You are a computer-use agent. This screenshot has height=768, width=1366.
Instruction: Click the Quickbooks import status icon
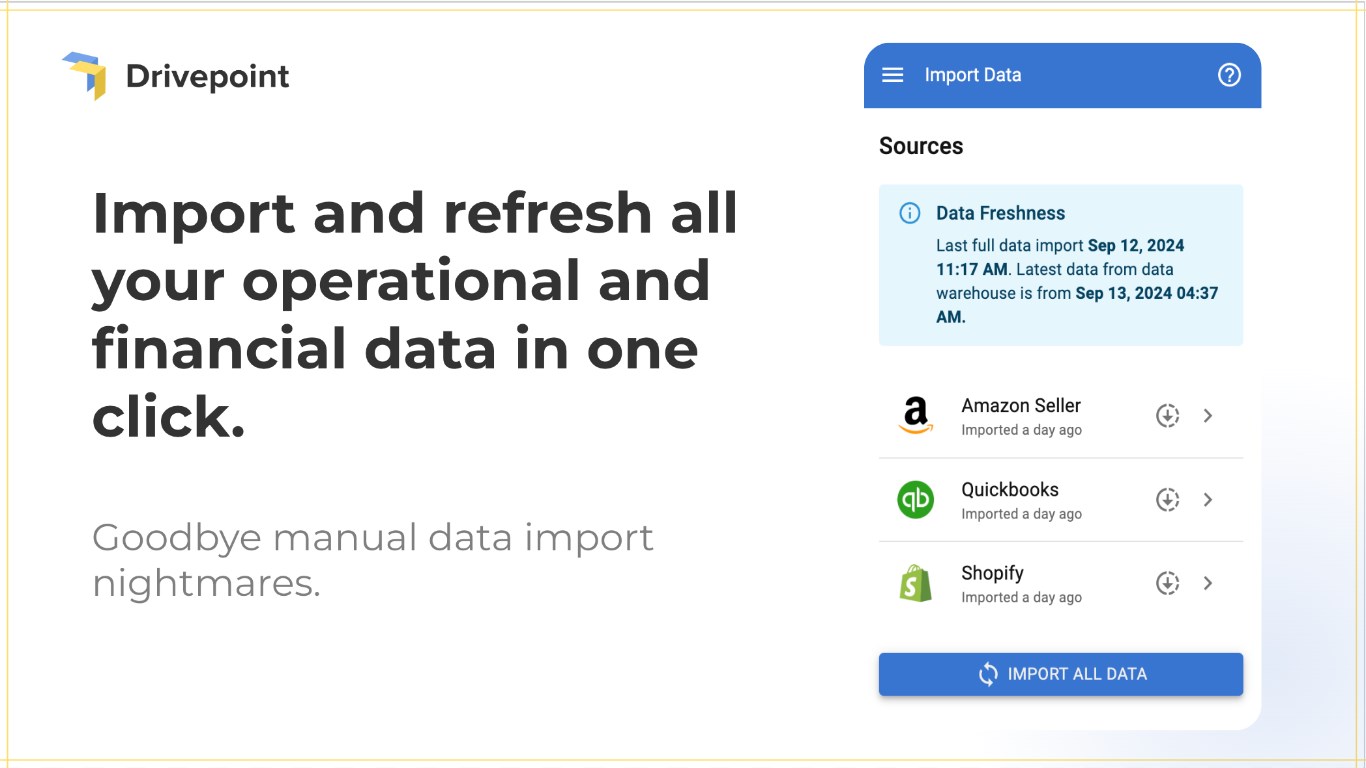click(1167, 500)
